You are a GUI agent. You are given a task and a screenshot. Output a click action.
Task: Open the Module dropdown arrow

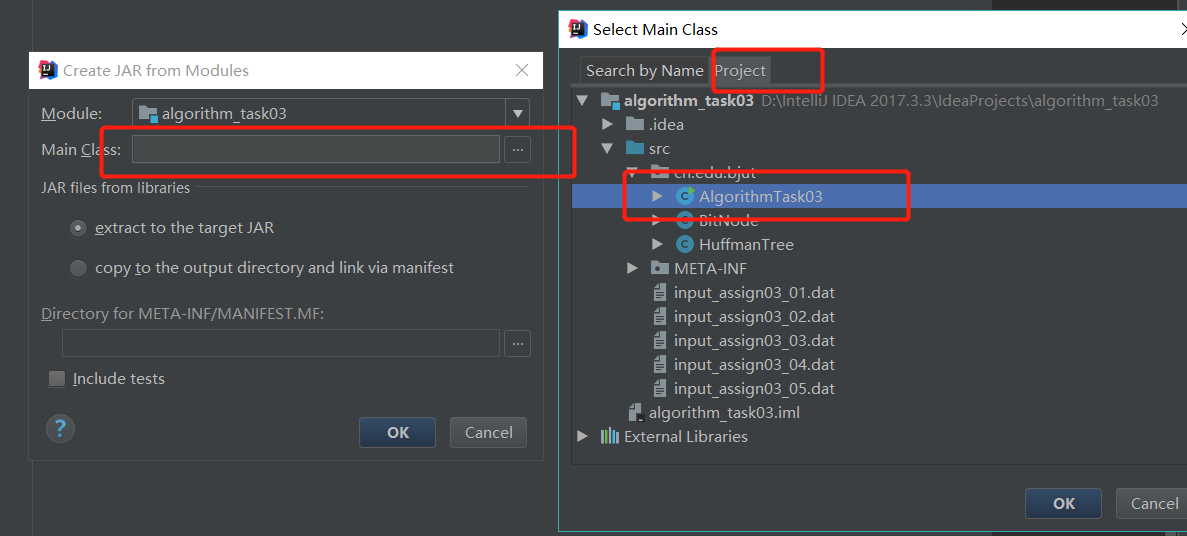point(518,114)
